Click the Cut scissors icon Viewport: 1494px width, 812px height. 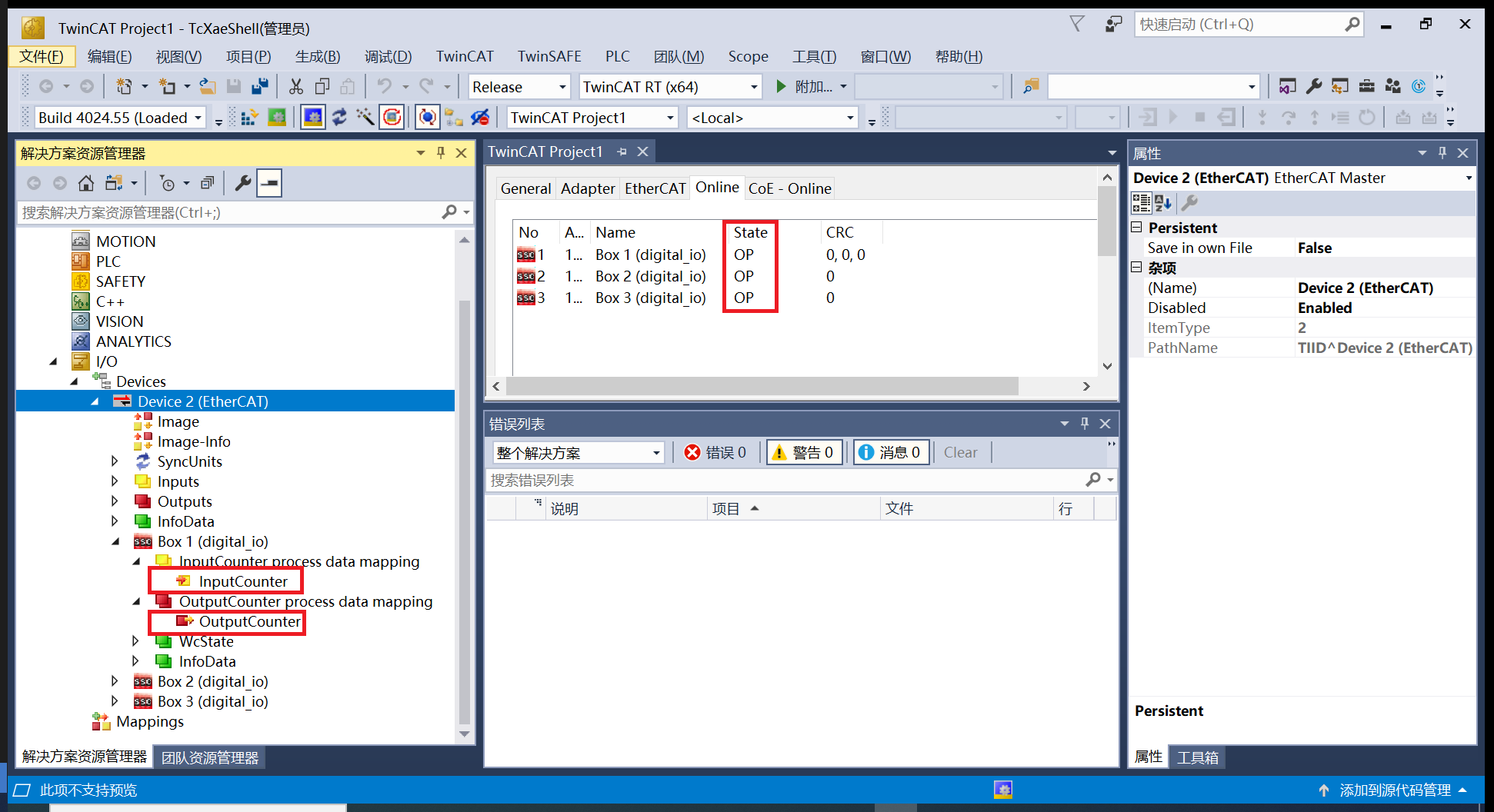[296, 87]
